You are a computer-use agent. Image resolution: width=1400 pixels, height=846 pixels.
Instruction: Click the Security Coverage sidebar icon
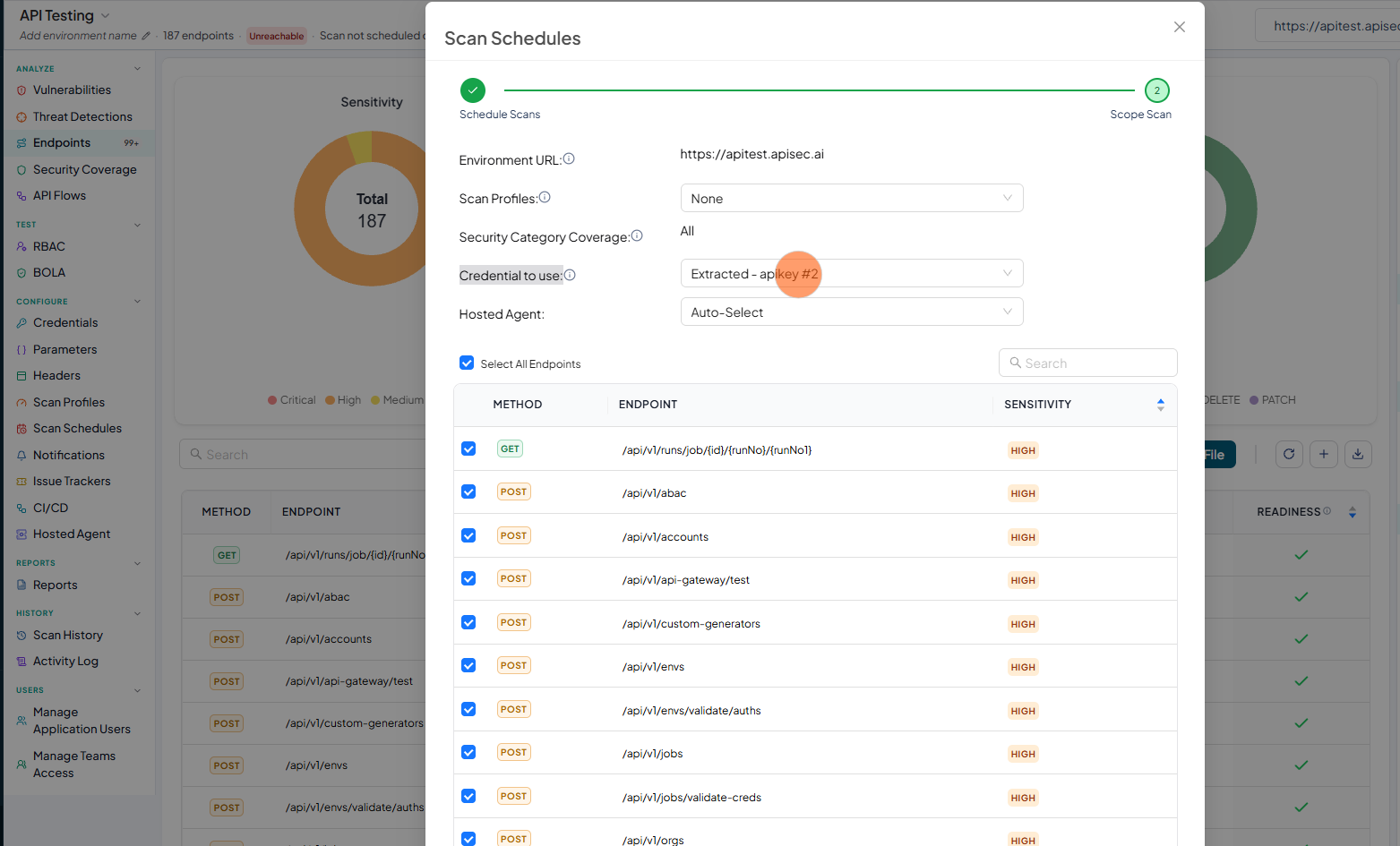[x=21, y=170]
